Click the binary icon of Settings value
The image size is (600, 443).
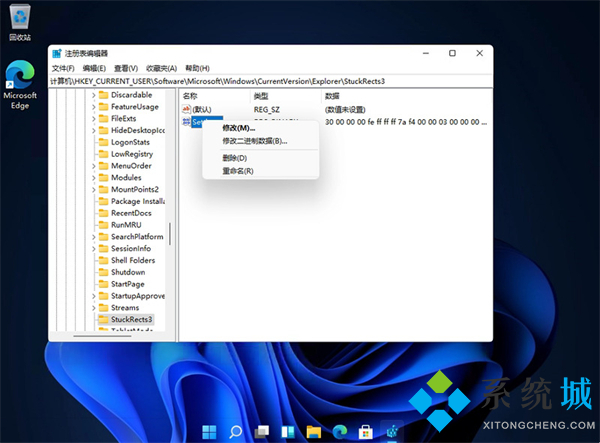tap(186, 122)
